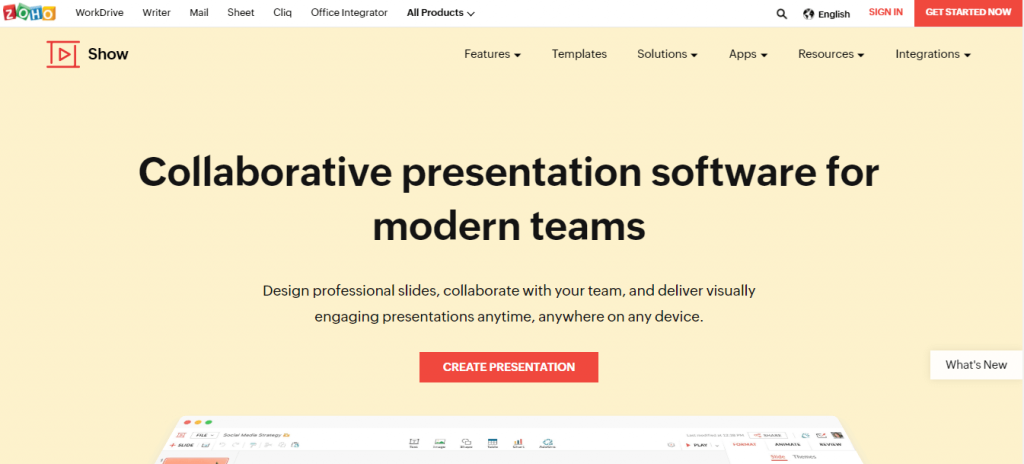The height and width of the screenshot is (464, 1024).
Task: Expand the Features menu
Action: pos(492,54)
